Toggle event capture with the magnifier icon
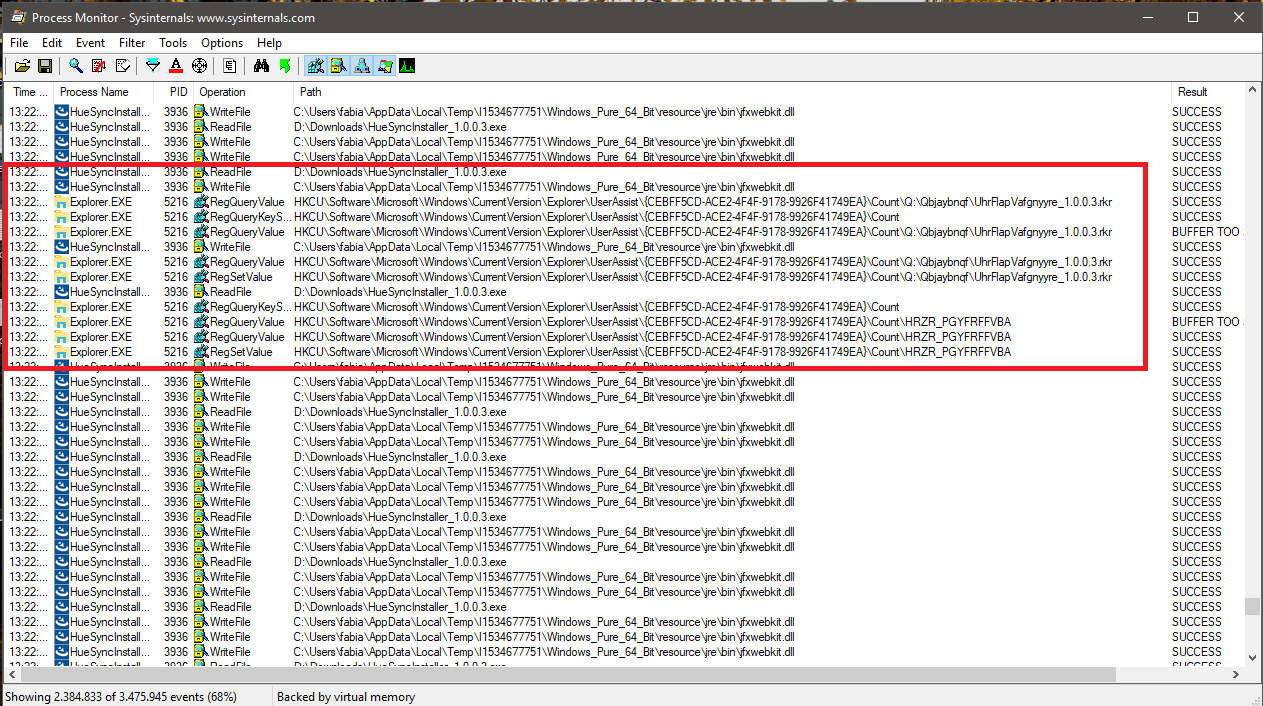 pos(76,66)
